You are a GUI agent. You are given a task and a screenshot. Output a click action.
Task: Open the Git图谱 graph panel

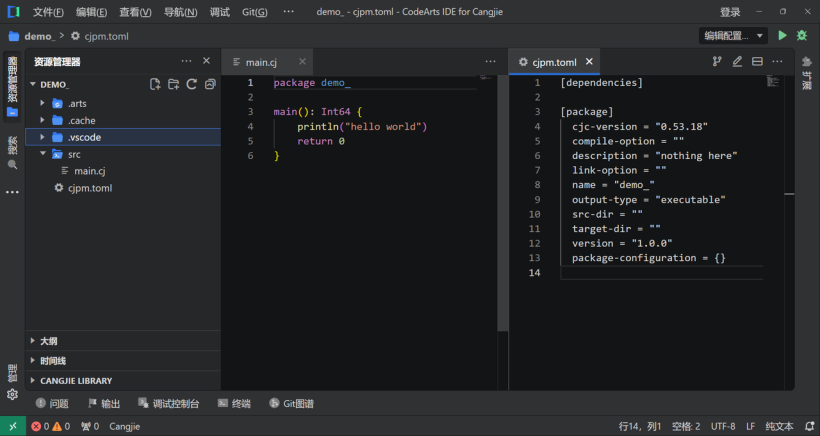291,403
